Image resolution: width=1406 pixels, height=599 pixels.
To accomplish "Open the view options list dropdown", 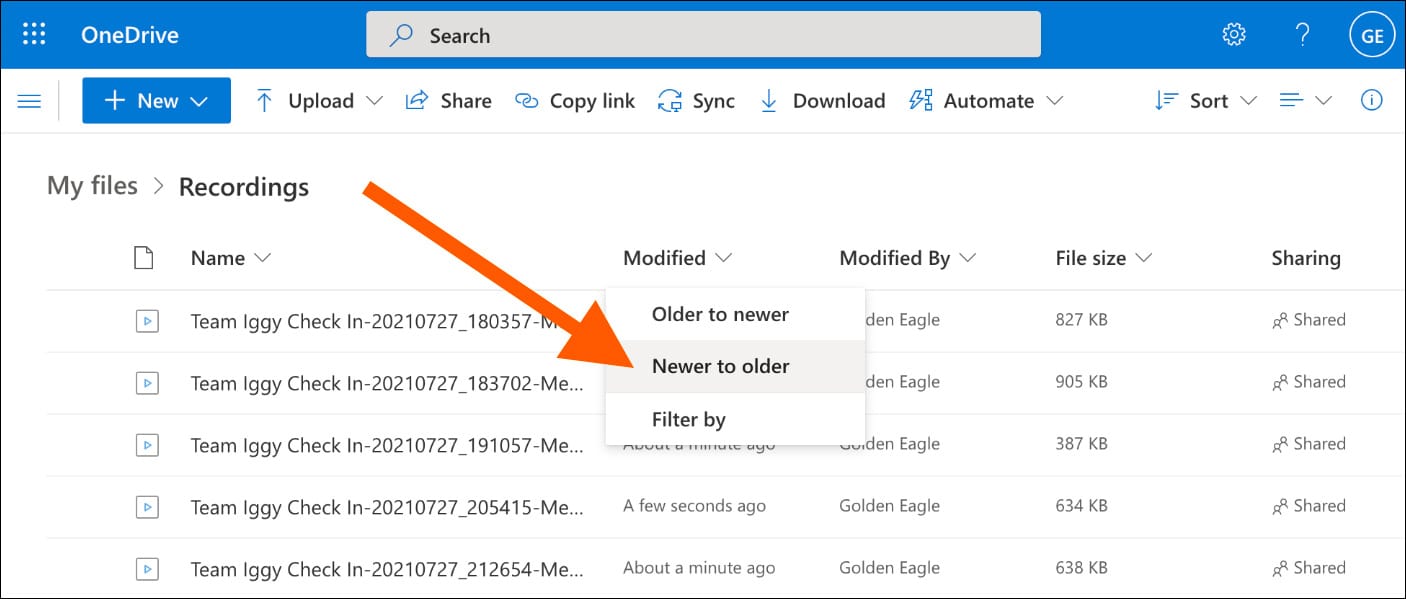I will 1305,101.
